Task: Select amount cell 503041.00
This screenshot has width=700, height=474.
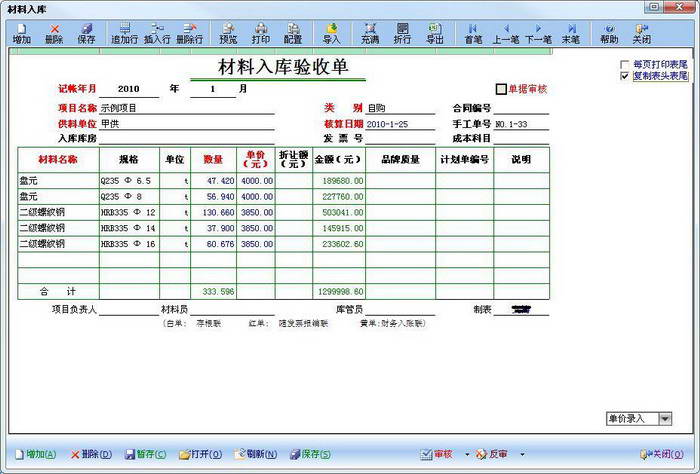Action: (339, 212)
